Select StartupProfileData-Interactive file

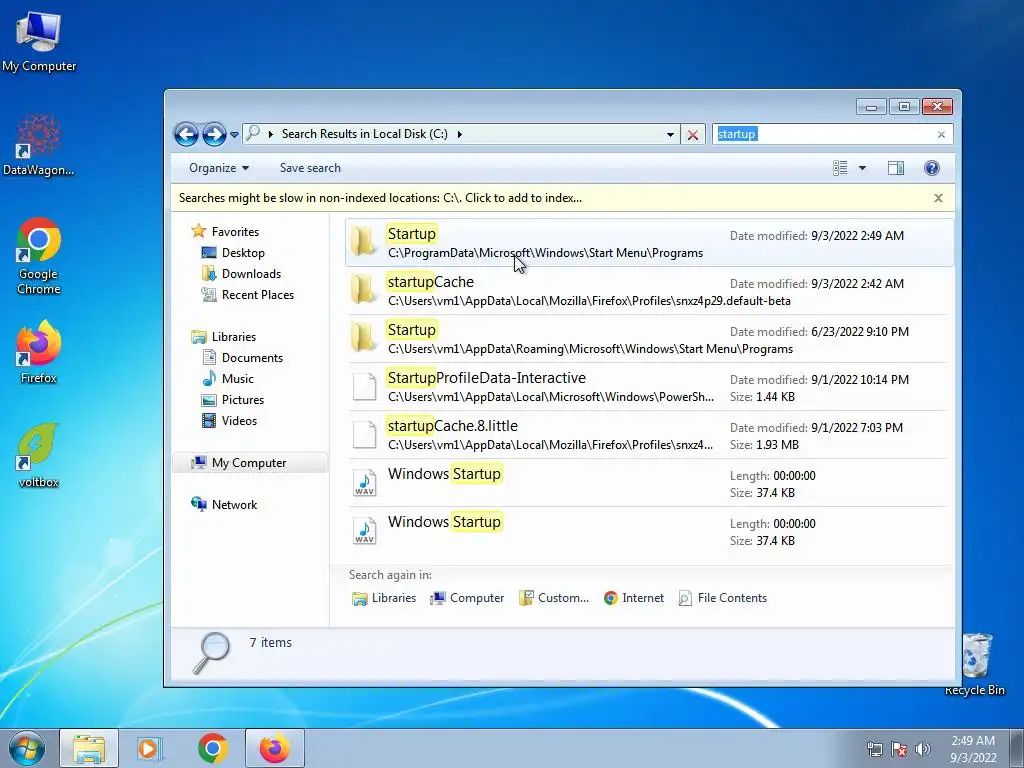click(x=648, y=387)
